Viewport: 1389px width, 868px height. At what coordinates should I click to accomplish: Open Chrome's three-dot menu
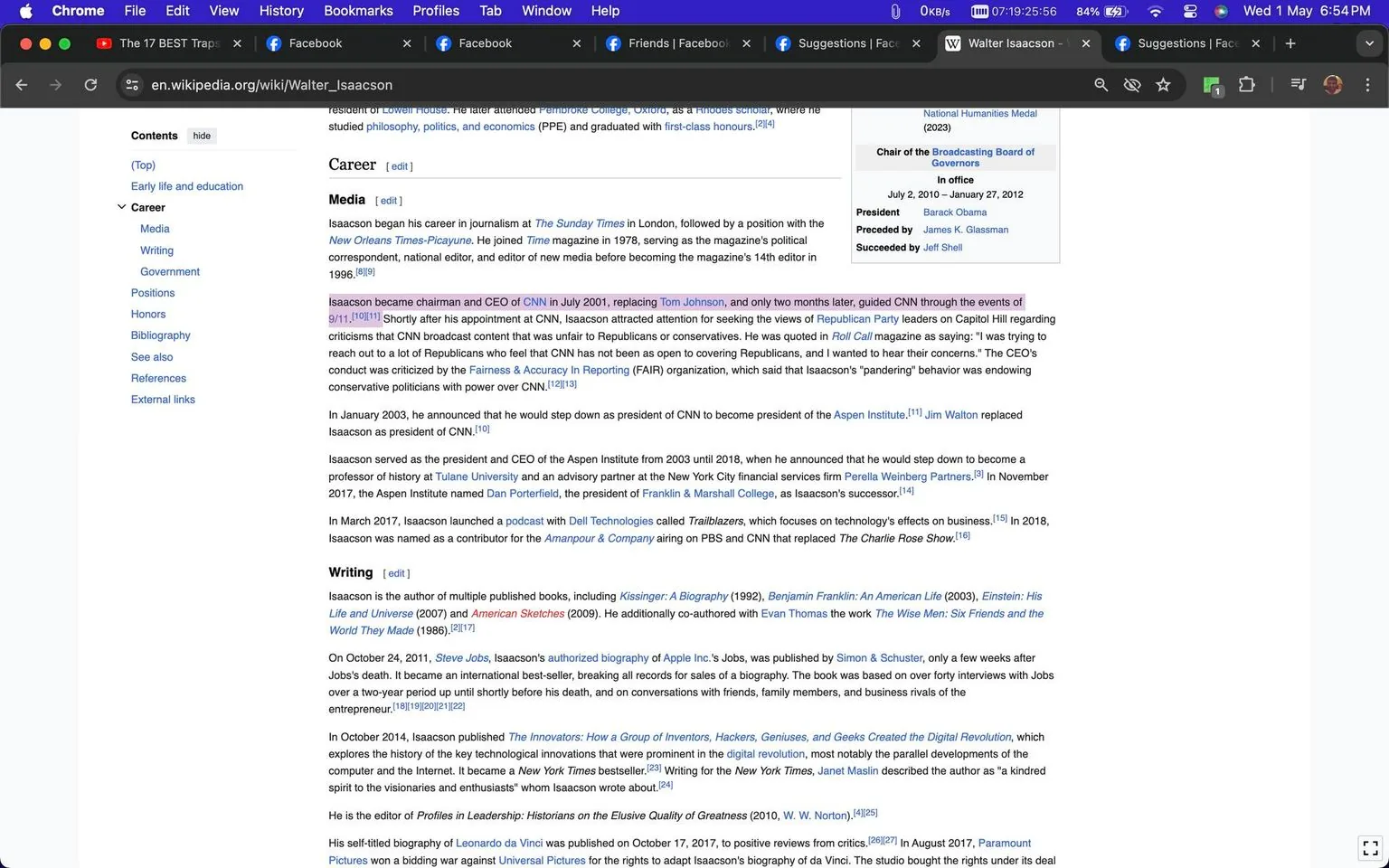point(1368,84)
